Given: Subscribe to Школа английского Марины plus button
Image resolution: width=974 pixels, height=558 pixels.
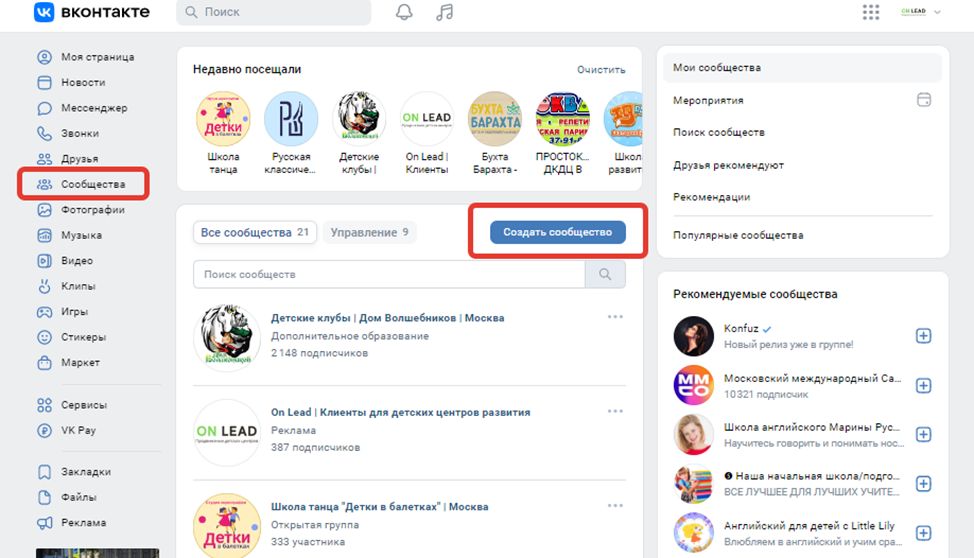Looking at the screenshot, I should click(x=924, y=434).
